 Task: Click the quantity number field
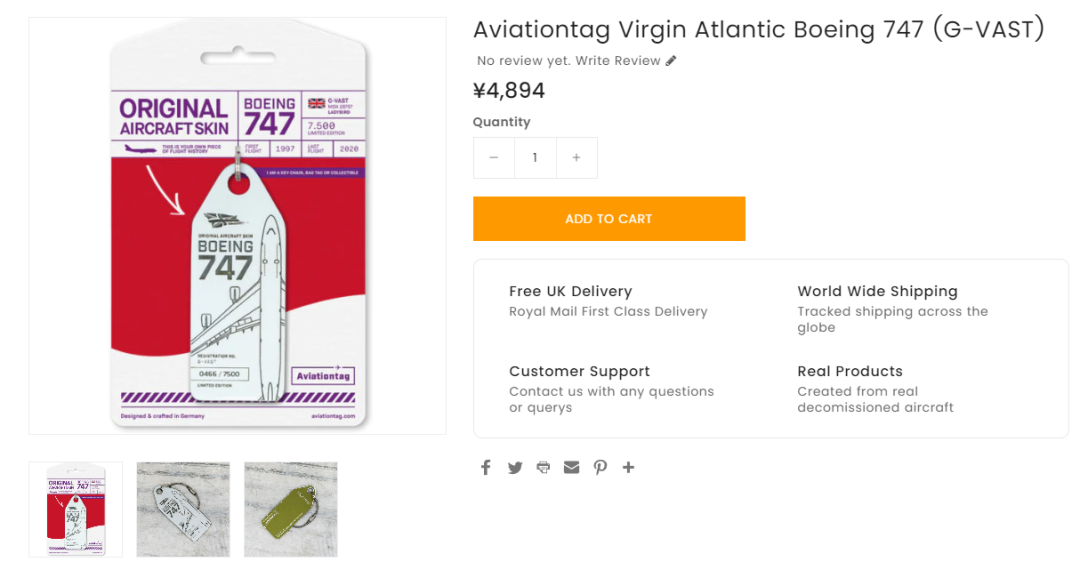[535, 158]
